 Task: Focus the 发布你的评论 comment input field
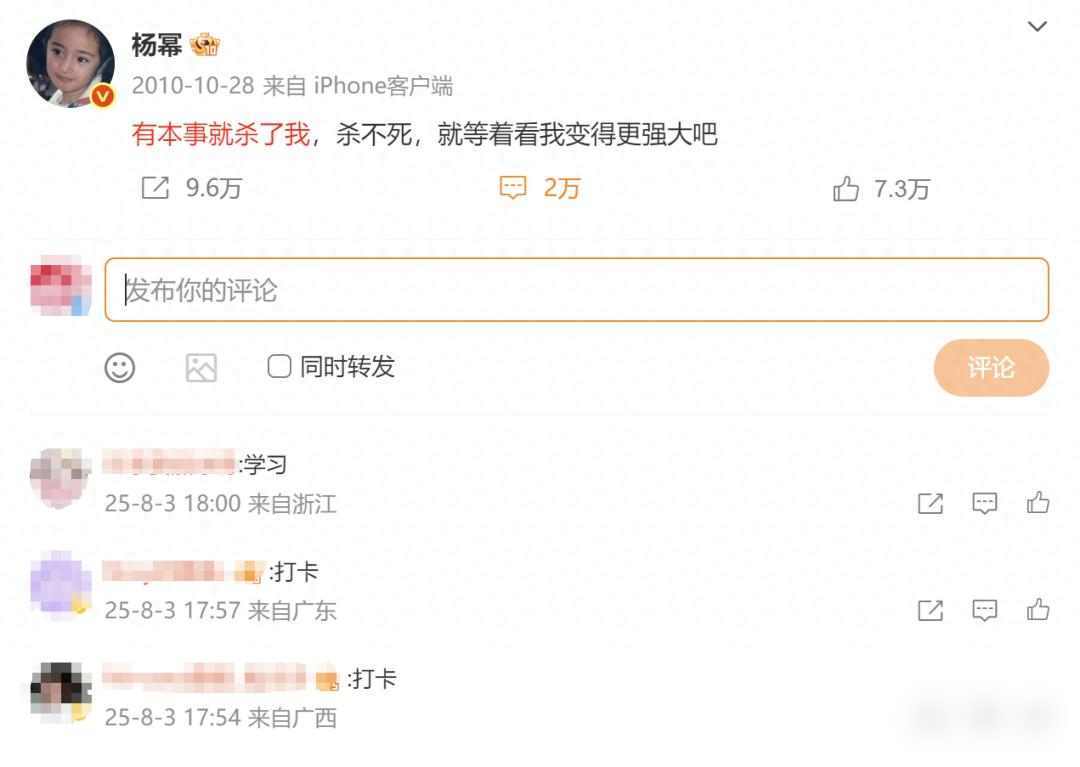point(577,290)
